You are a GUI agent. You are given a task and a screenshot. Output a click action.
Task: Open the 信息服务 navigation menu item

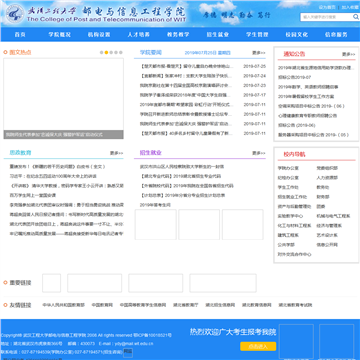(336, 34)
